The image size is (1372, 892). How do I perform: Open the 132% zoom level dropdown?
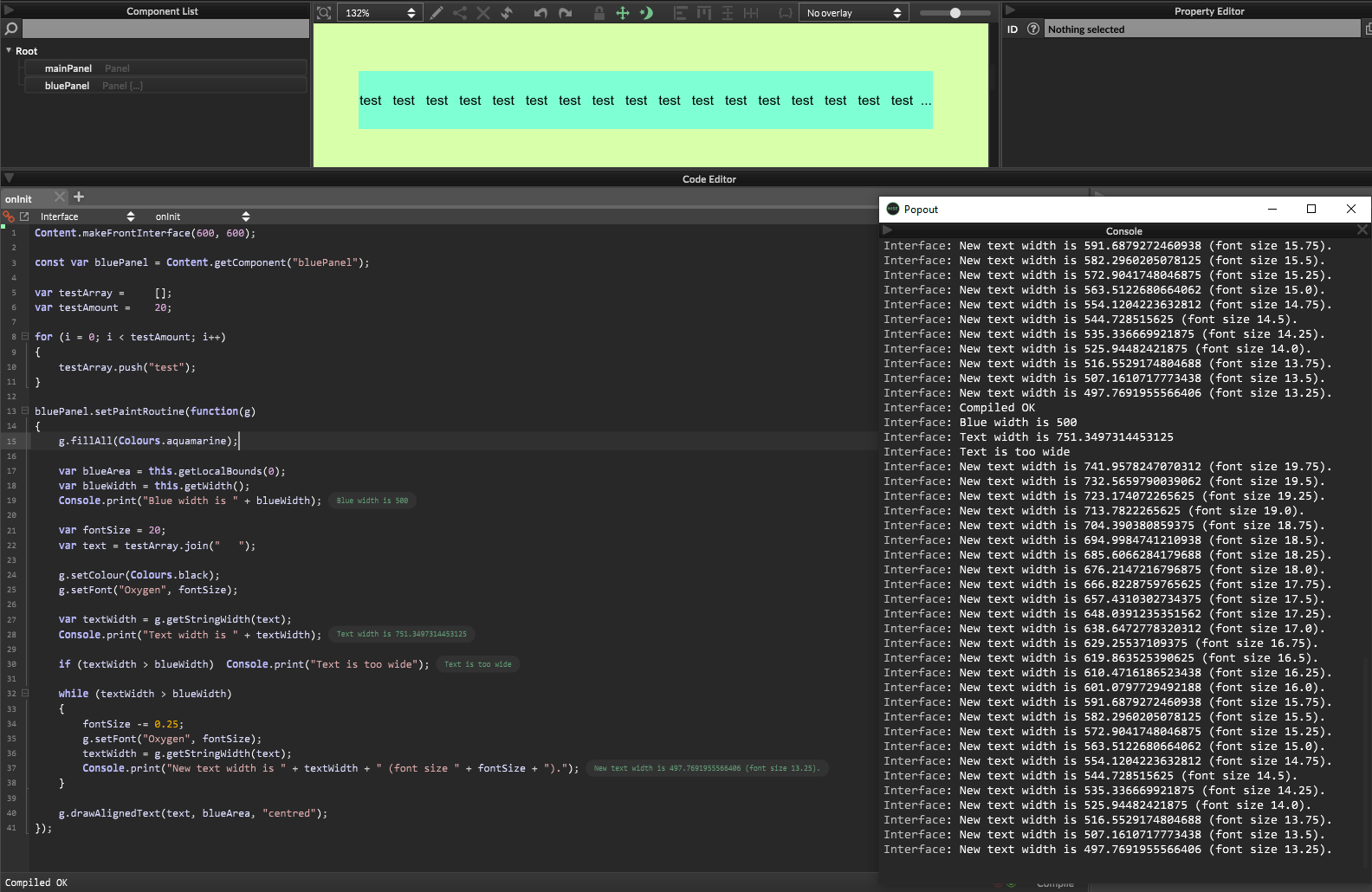pyautogui.click(x=380, y=13)
